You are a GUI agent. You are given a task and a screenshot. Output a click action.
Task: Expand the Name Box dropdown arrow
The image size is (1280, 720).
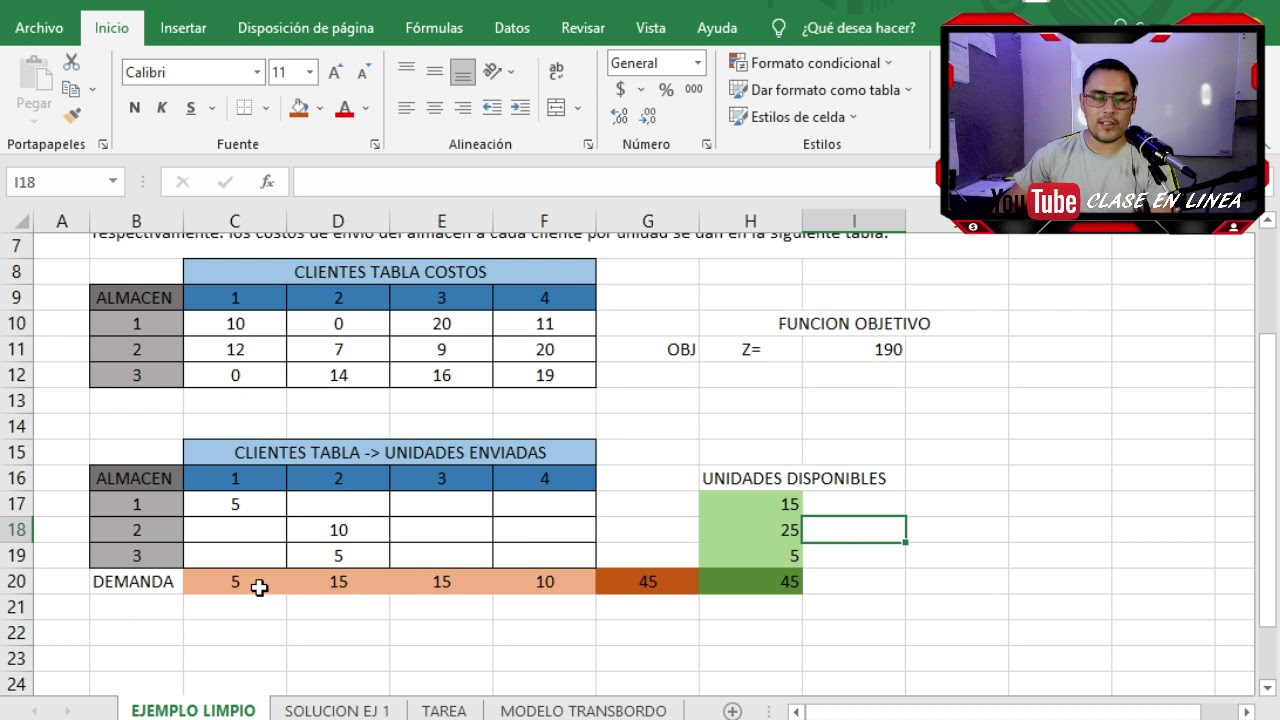tap(113, 181)
